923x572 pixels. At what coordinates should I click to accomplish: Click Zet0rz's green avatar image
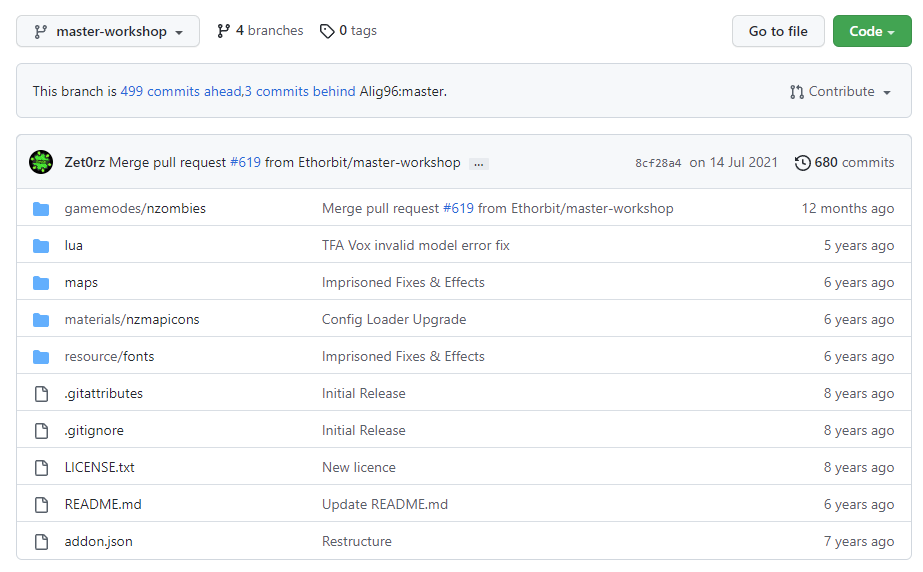(41, 162)
